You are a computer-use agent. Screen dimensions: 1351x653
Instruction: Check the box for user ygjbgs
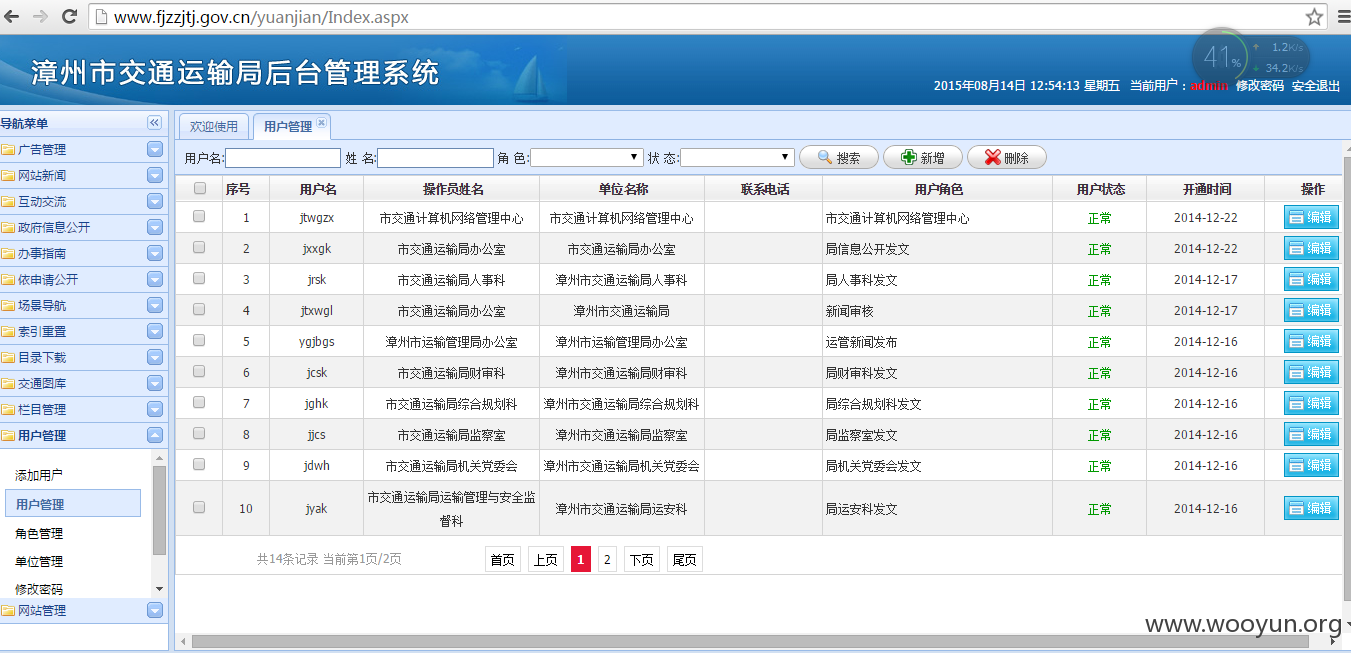tap(199, 340)
